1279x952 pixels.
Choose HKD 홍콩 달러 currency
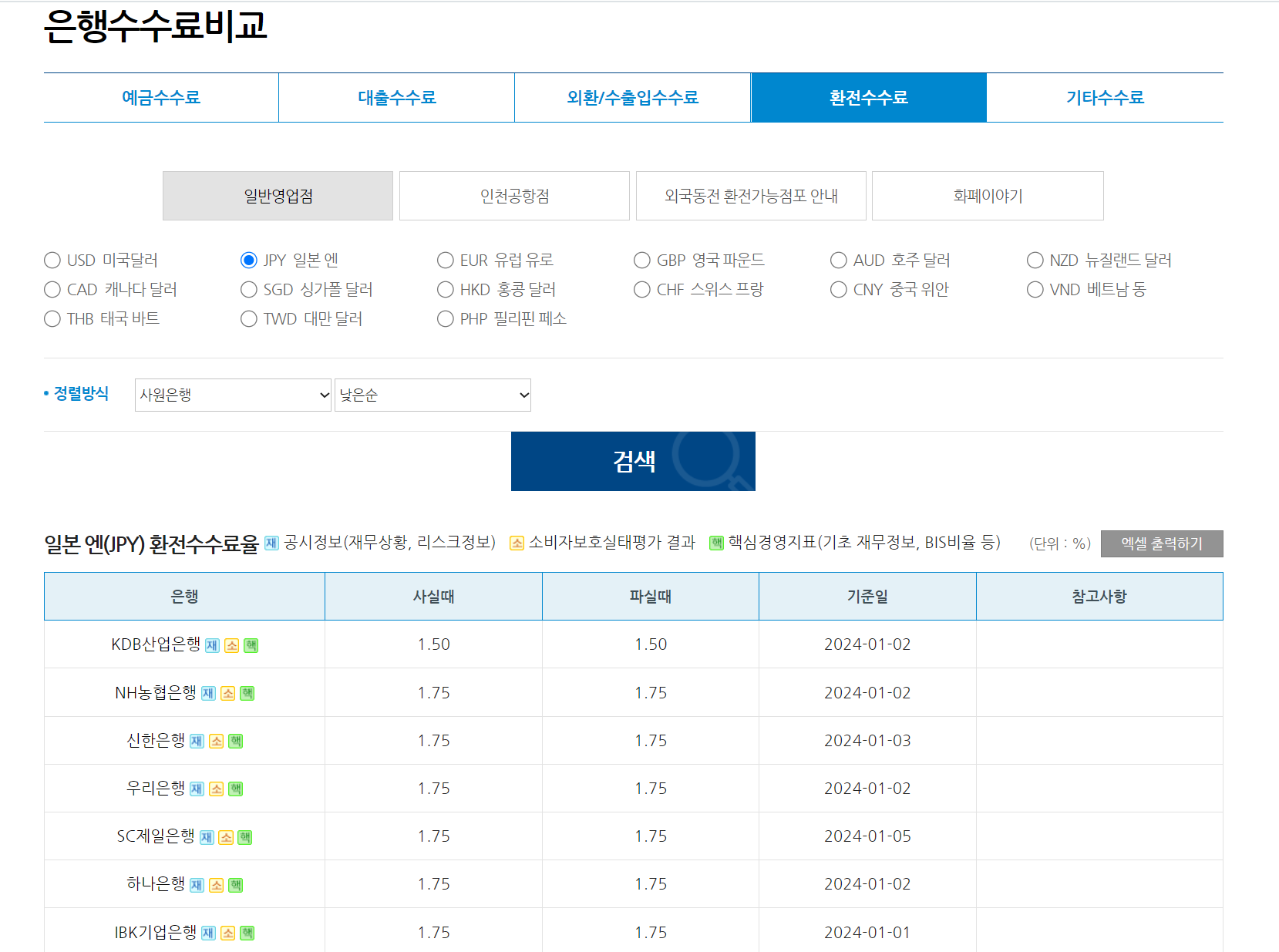[446, 290]
